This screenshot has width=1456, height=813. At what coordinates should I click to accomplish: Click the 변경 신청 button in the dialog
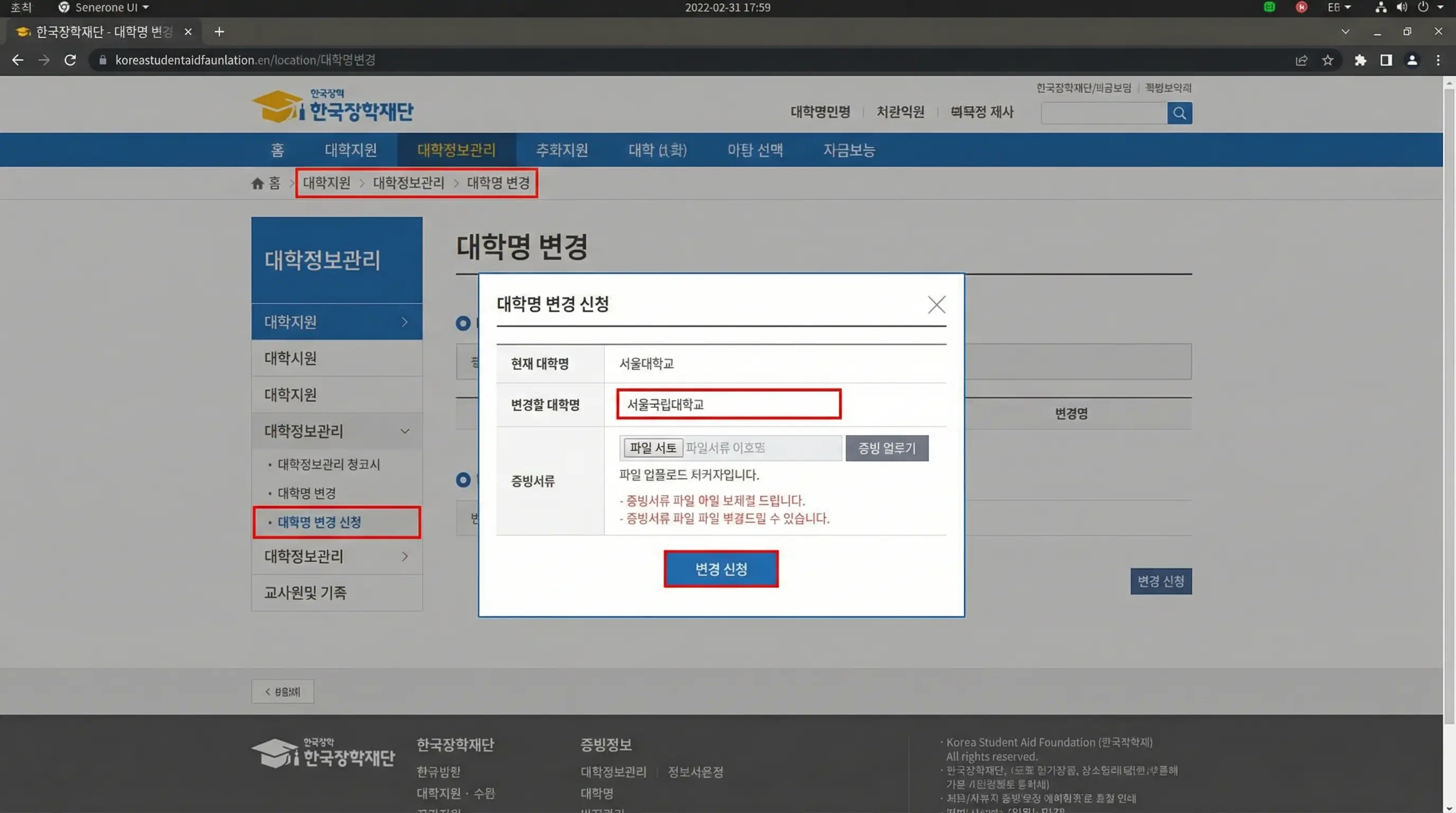pos(721,570)
